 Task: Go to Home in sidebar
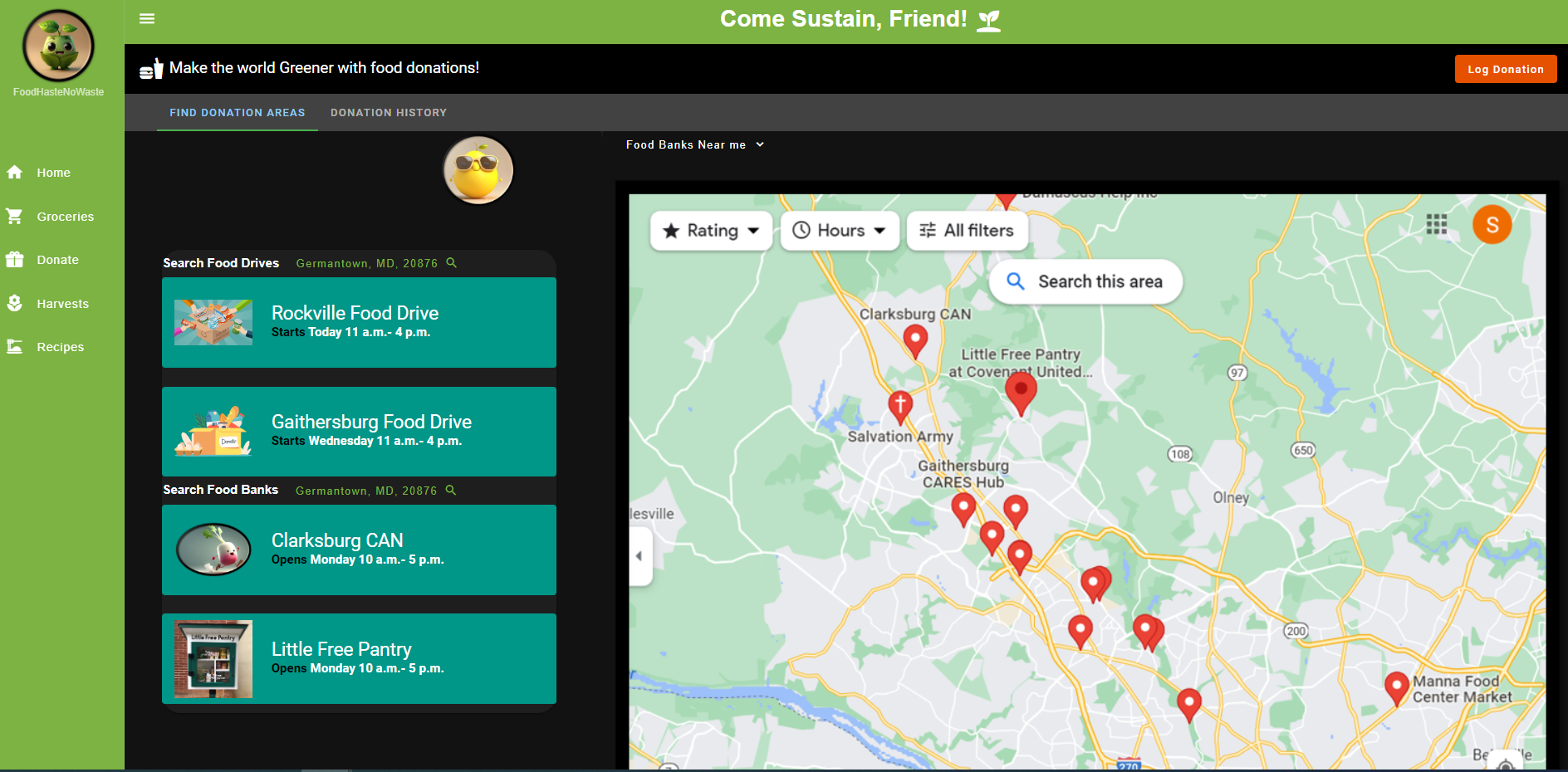53,173
